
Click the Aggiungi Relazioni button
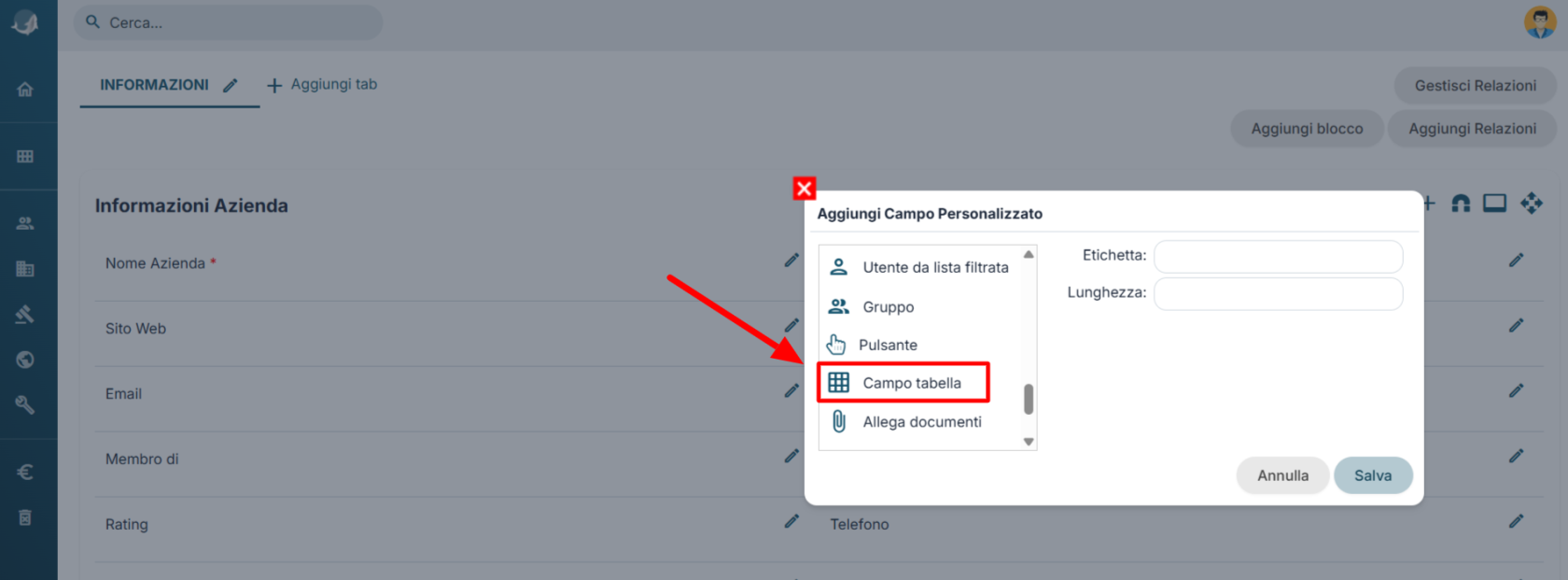[x=1472, y=129]
